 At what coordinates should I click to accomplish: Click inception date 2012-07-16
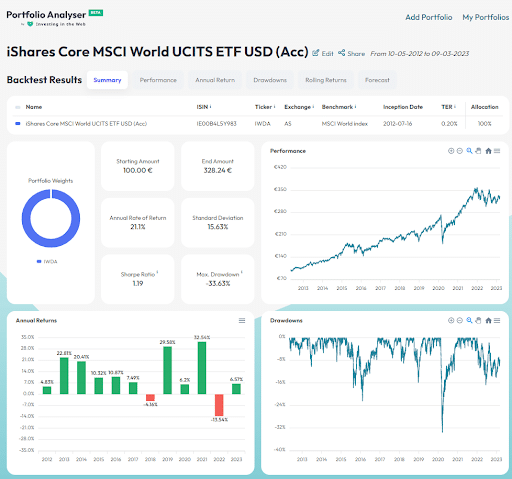point(397,124)
